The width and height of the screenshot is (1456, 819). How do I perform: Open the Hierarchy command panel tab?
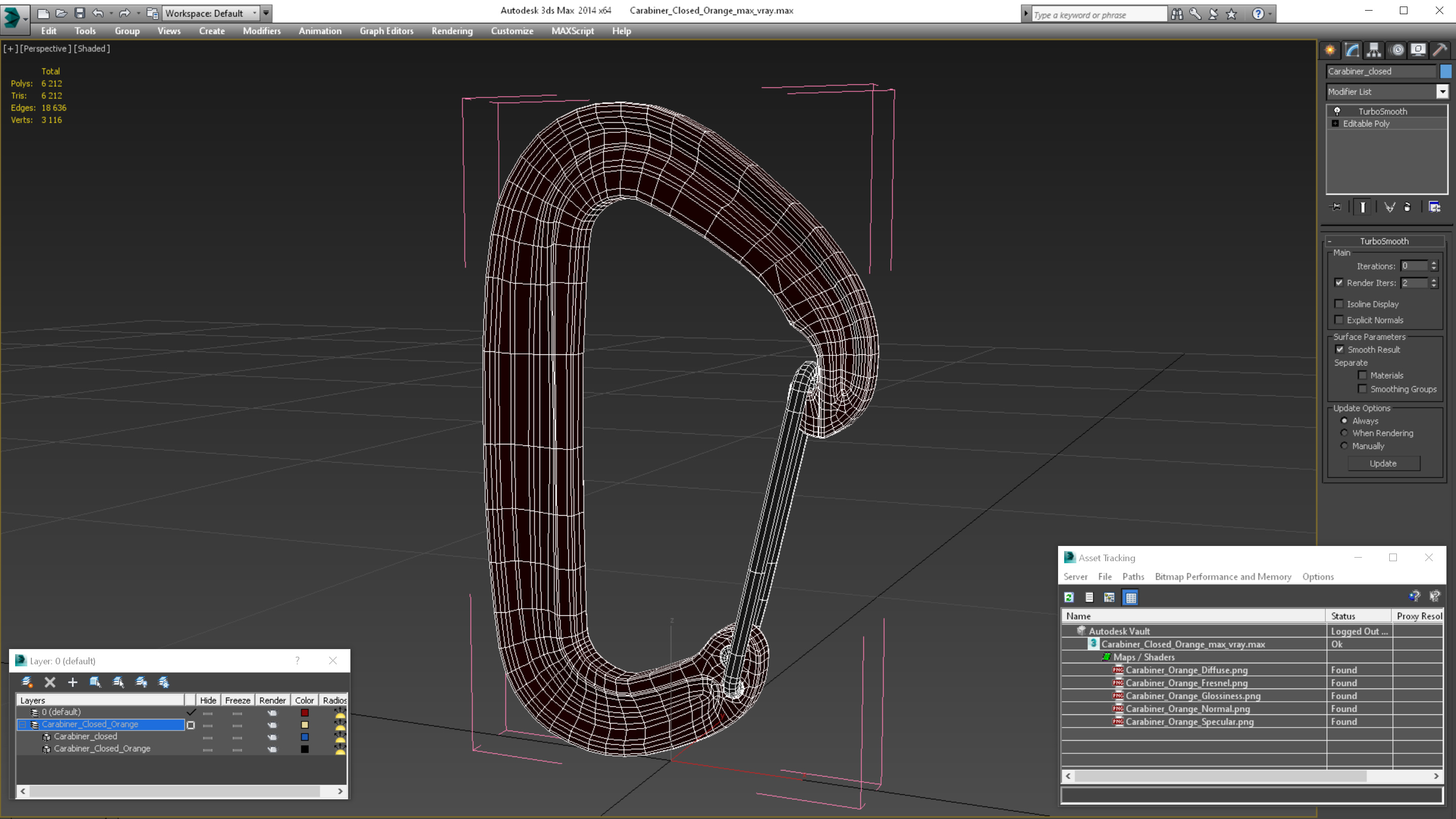(x=1374, y=50)
